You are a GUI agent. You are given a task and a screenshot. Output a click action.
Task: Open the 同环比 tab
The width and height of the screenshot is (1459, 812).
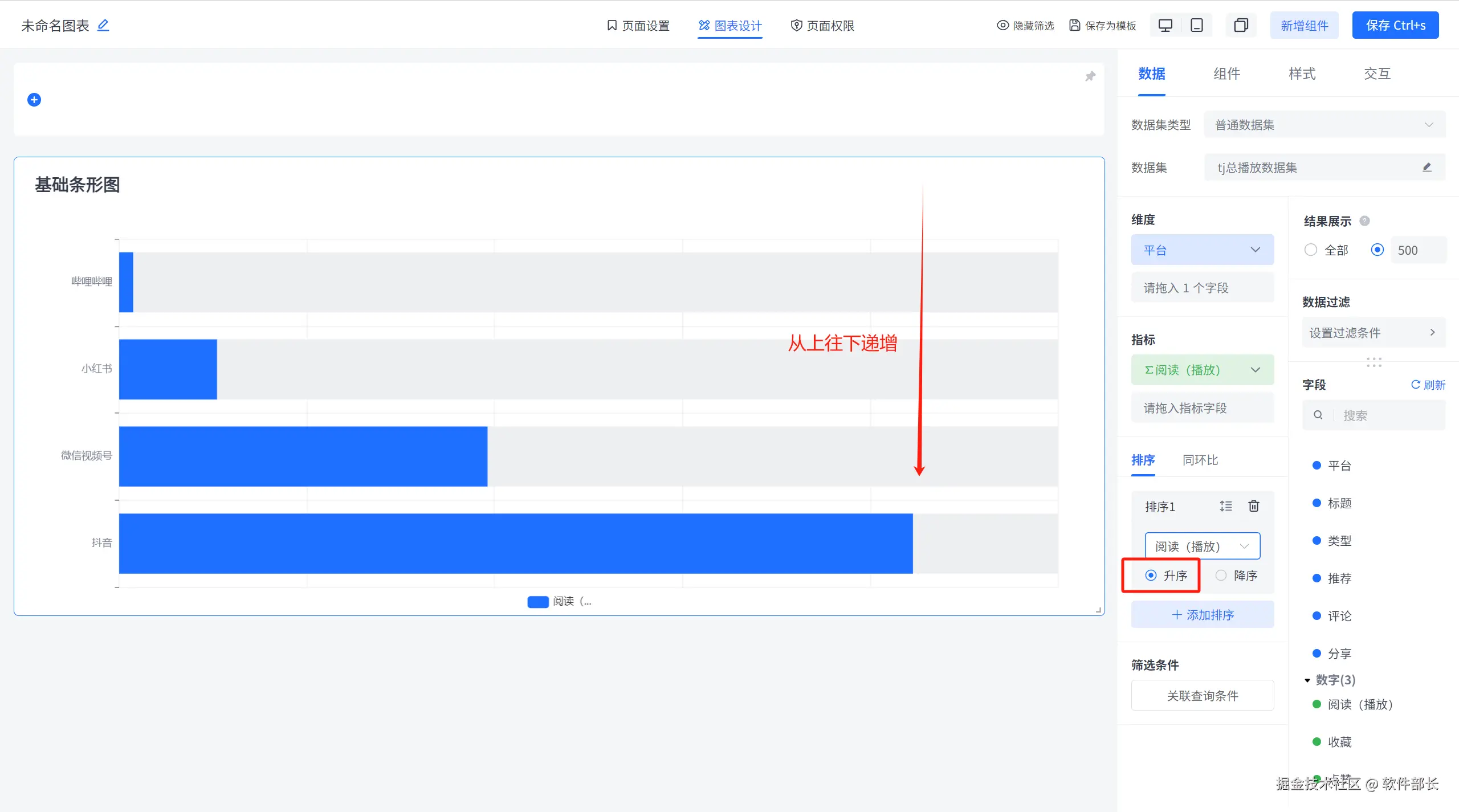point(1200,460)
